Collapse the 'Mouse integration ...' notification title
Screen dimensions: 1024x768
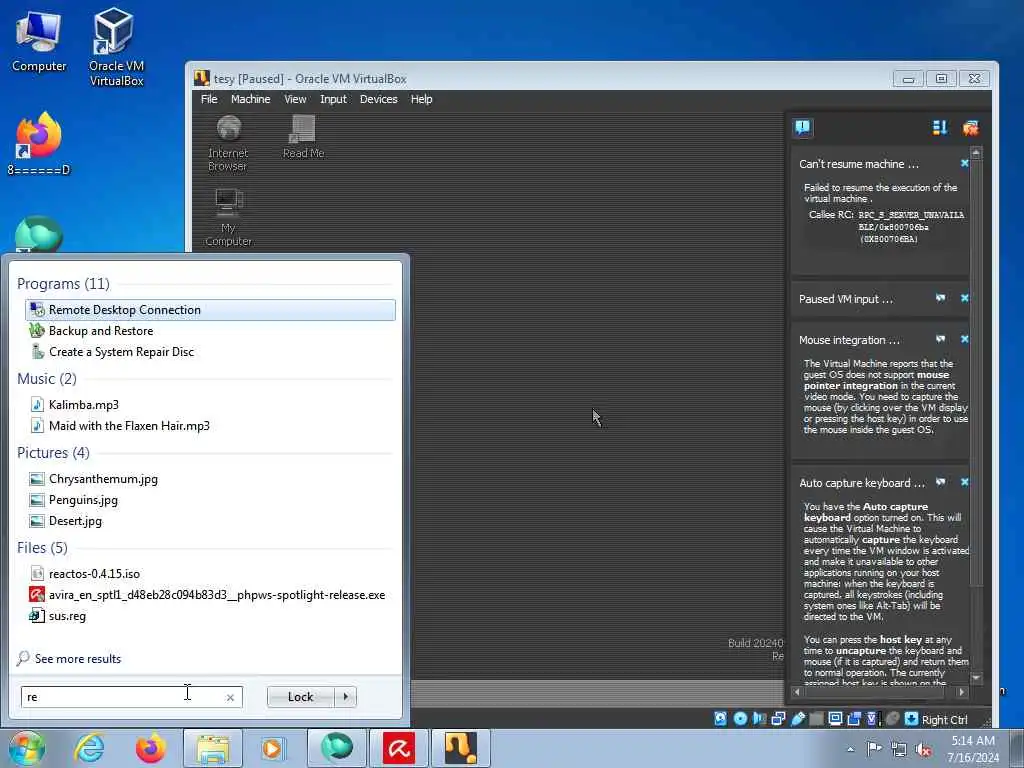tap(849, 340)
